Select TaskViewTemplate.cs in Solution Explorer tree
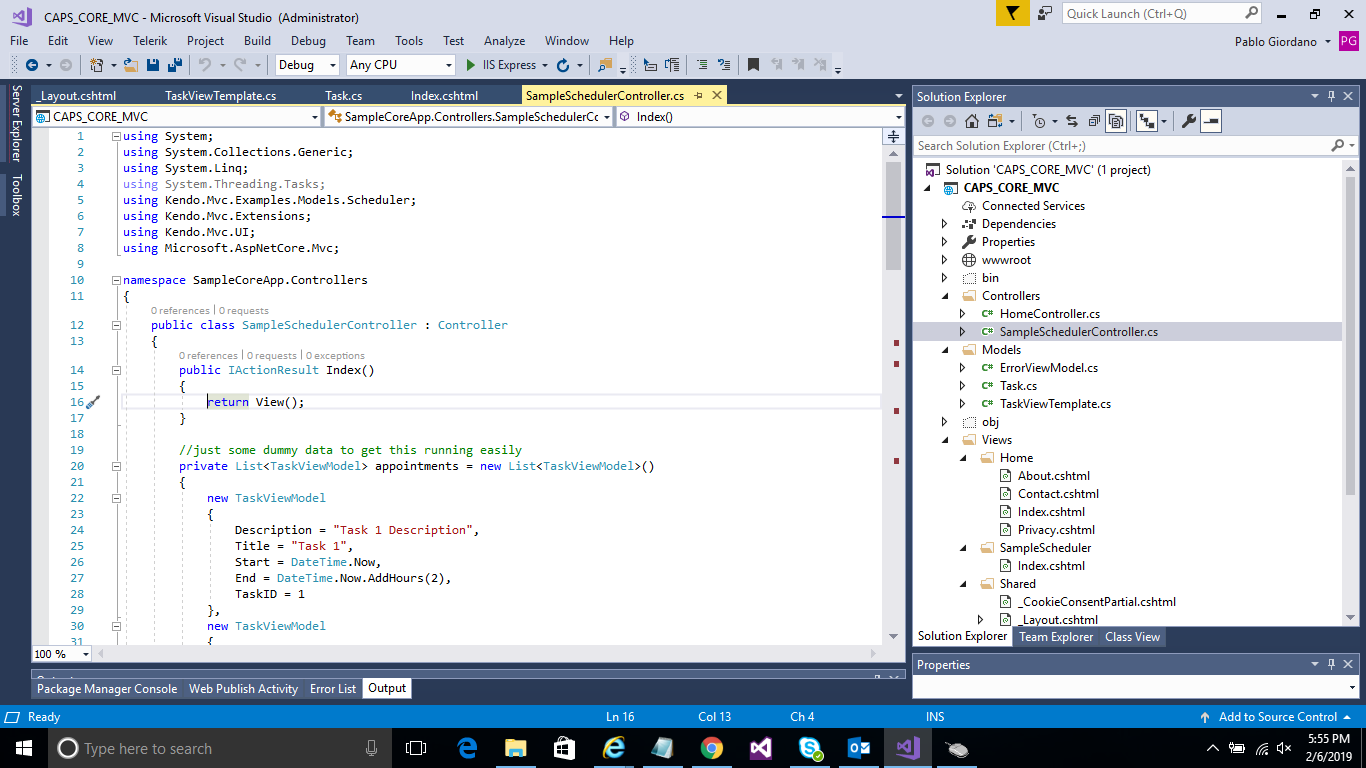Image resolution: width=1366 pixels, height=768 pixels. 1055,404
